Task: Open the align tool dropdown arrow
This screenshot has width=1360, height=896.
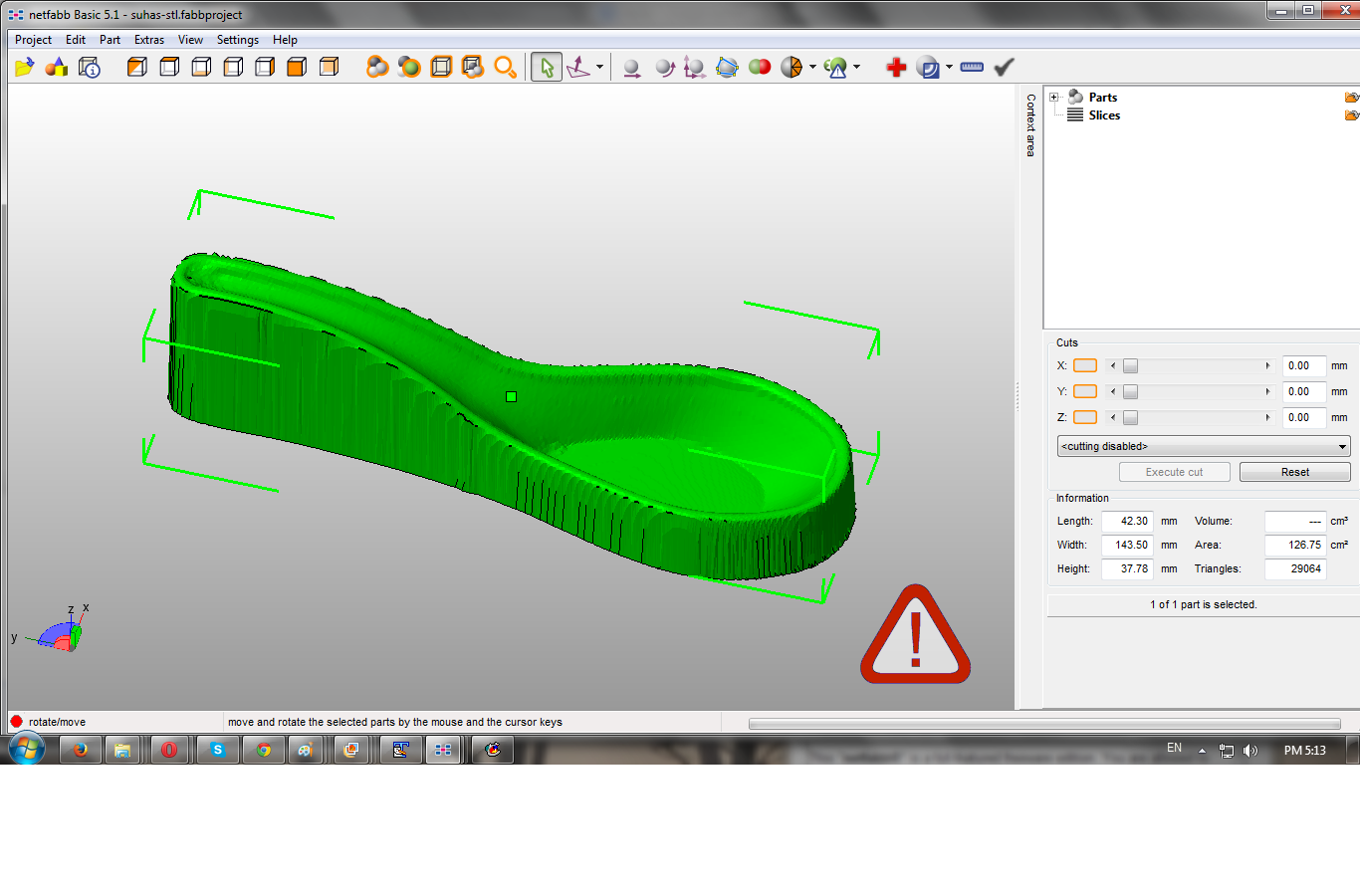Action: [599, 67]
